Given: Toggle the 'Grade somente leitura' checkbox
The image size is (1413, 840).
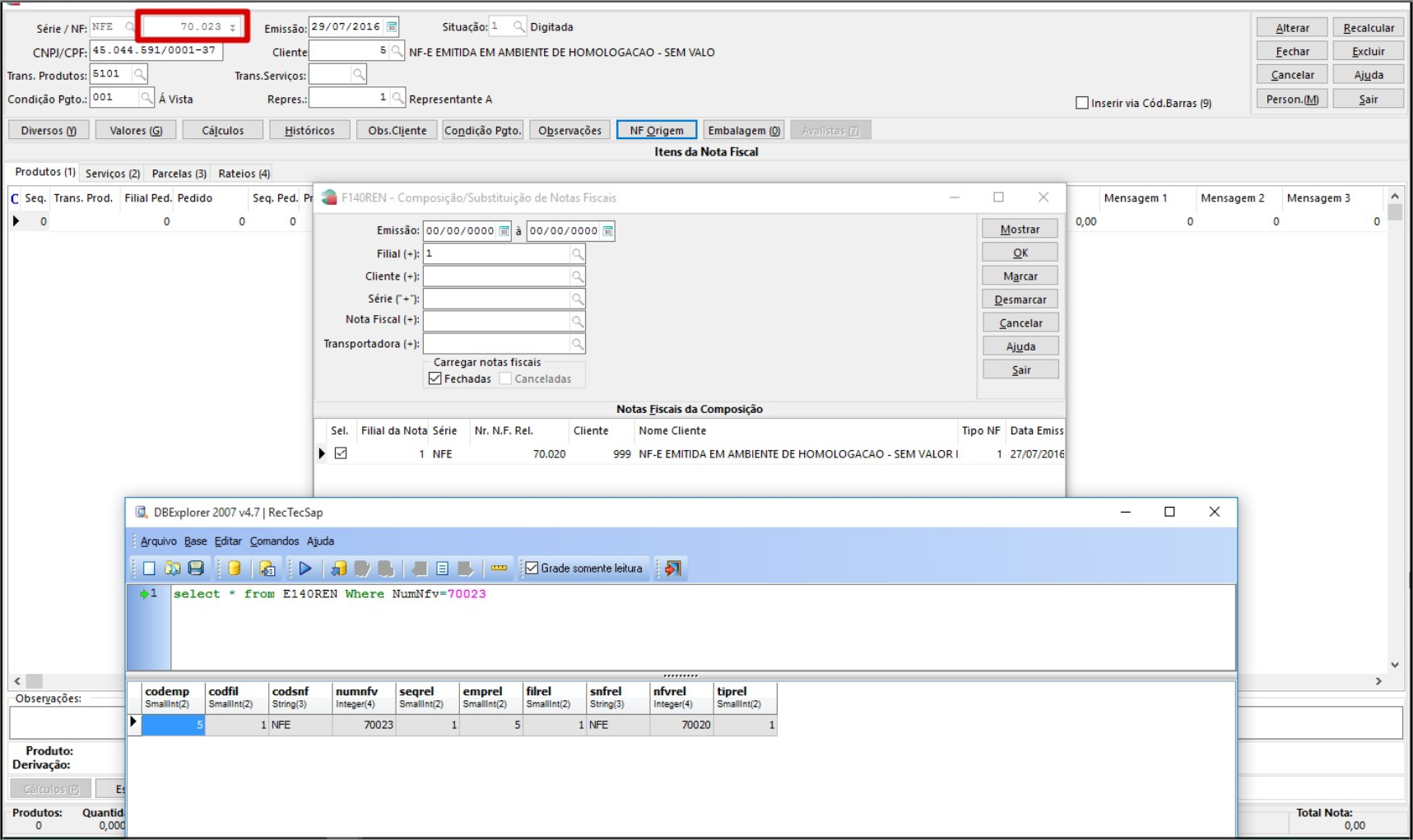Looking at the screenshot, I should pyautogui.click(x=532, y=569).
